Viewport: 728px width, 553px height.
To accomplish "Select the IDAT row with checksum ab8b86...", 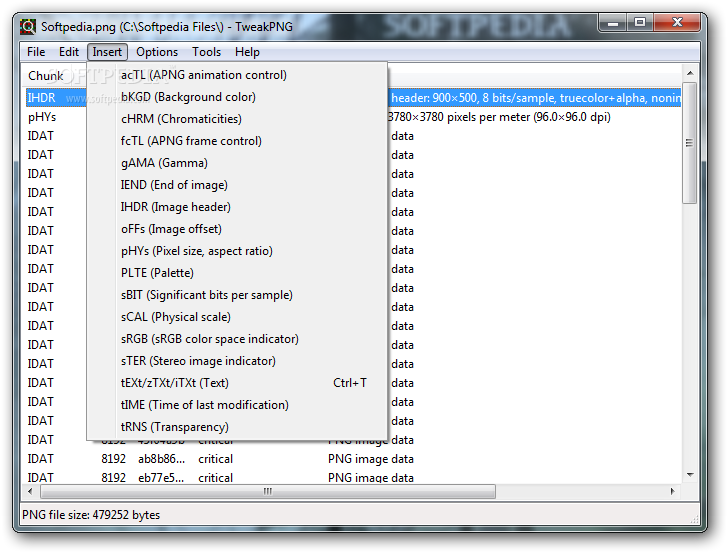I will pyautogui.click(x=353, y=459).
